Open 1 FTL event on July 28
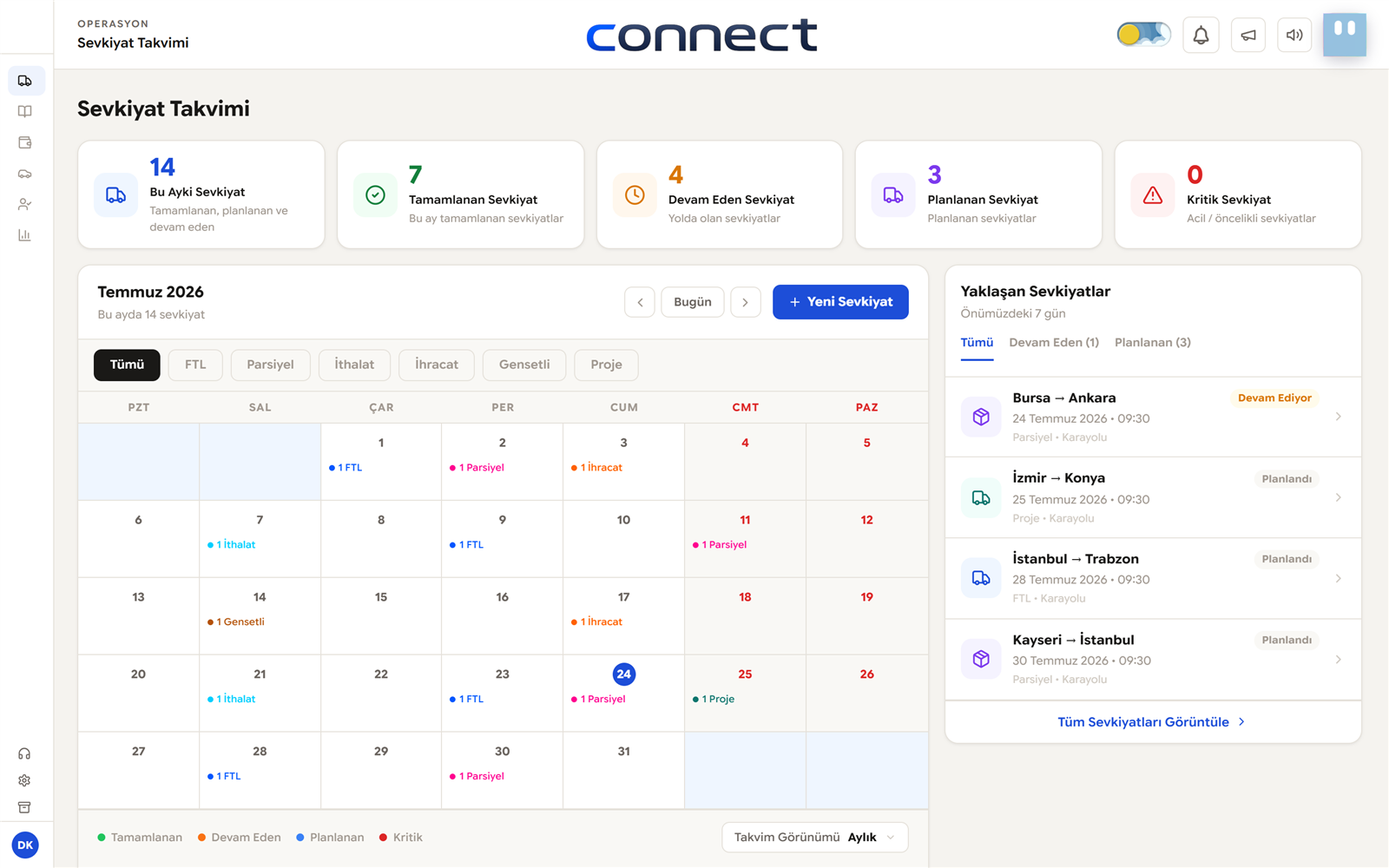The height and width of the screenshot is (868, 1389). pos(224,777)
